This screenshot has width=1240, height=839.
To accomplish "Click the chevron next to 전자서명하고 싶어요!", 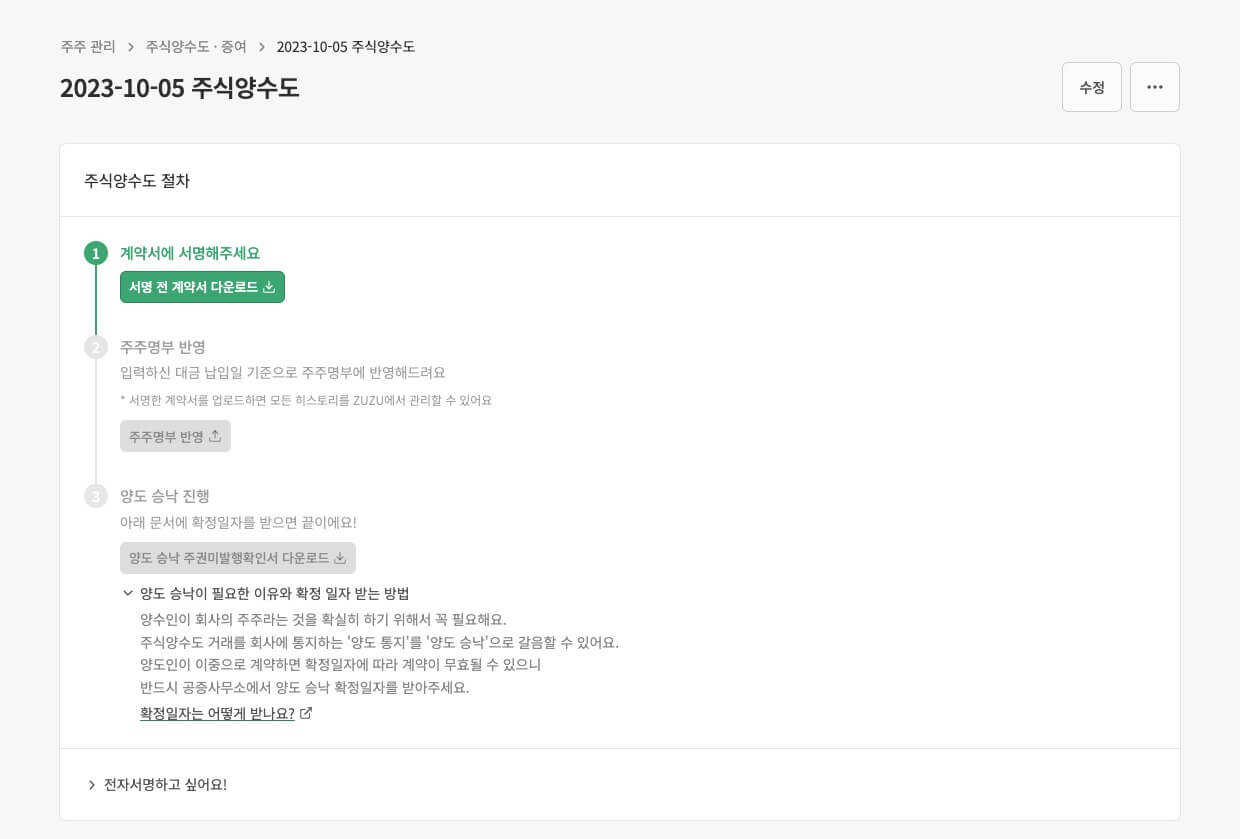I will [91, 784].
